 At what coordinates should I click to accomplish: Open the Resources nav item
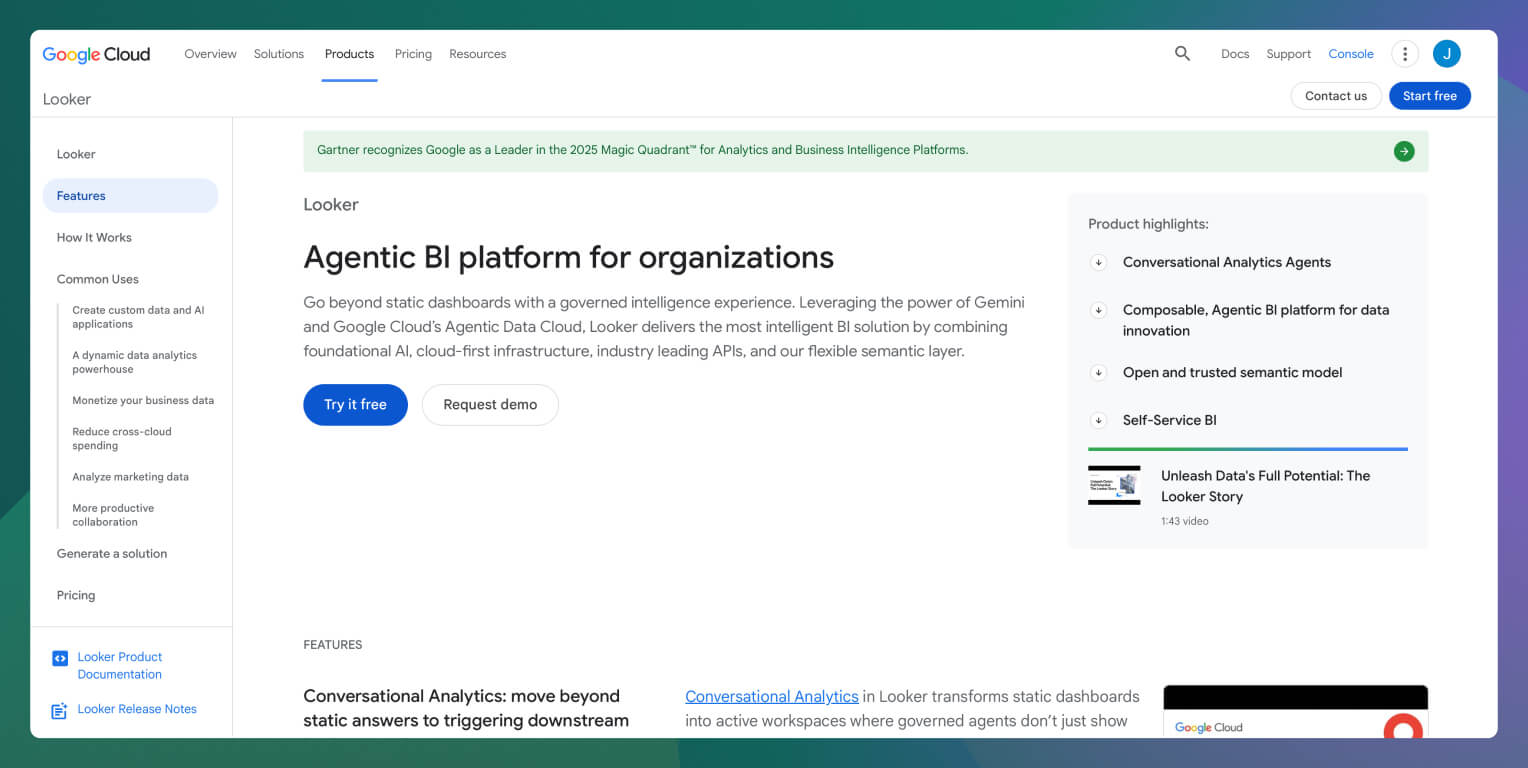click(477, 54)
